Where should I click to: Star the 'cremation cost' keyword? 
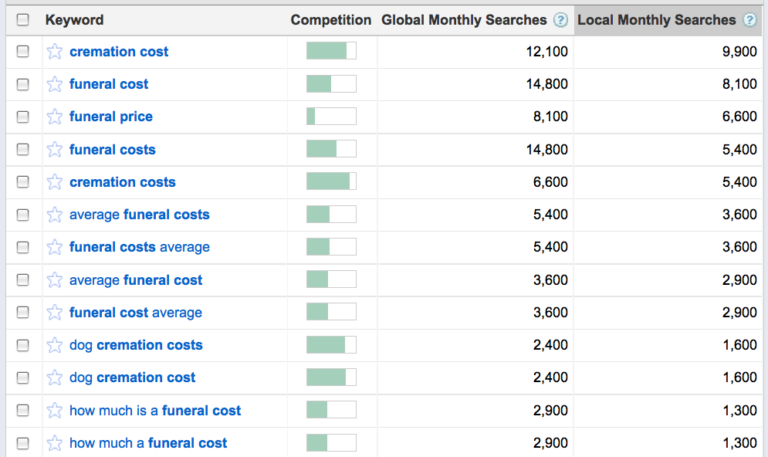(54, 52)
